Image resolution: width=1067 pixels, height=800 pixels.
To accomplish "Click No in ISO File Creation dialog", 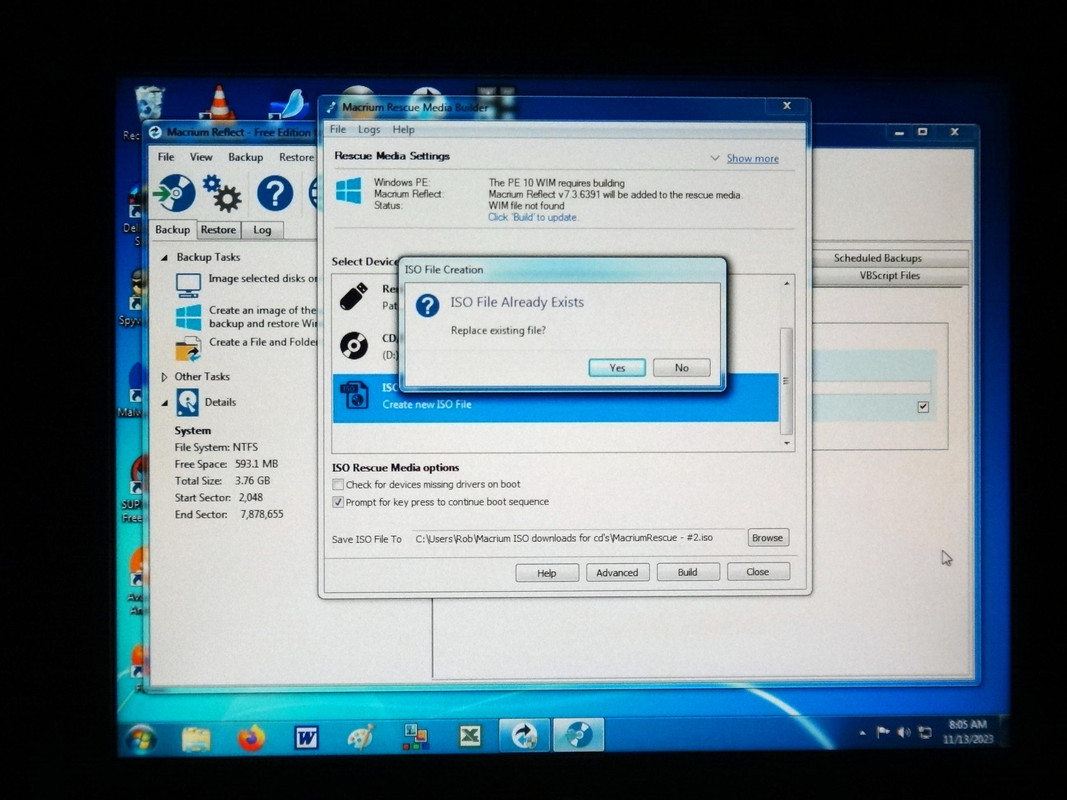I will pyautogui.click(x=681, y=367).
